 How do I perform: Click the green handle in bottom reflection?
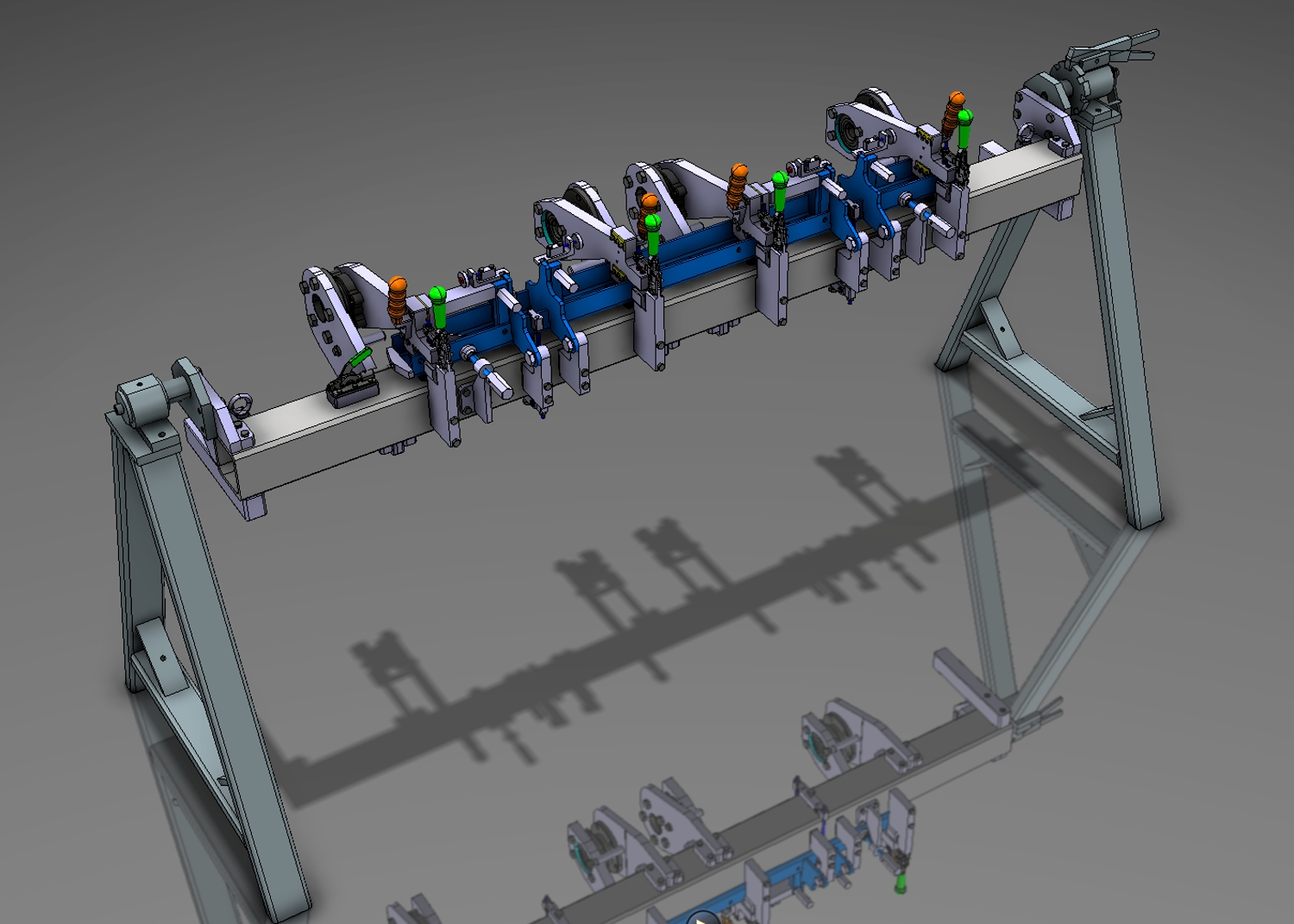(900, 881)
